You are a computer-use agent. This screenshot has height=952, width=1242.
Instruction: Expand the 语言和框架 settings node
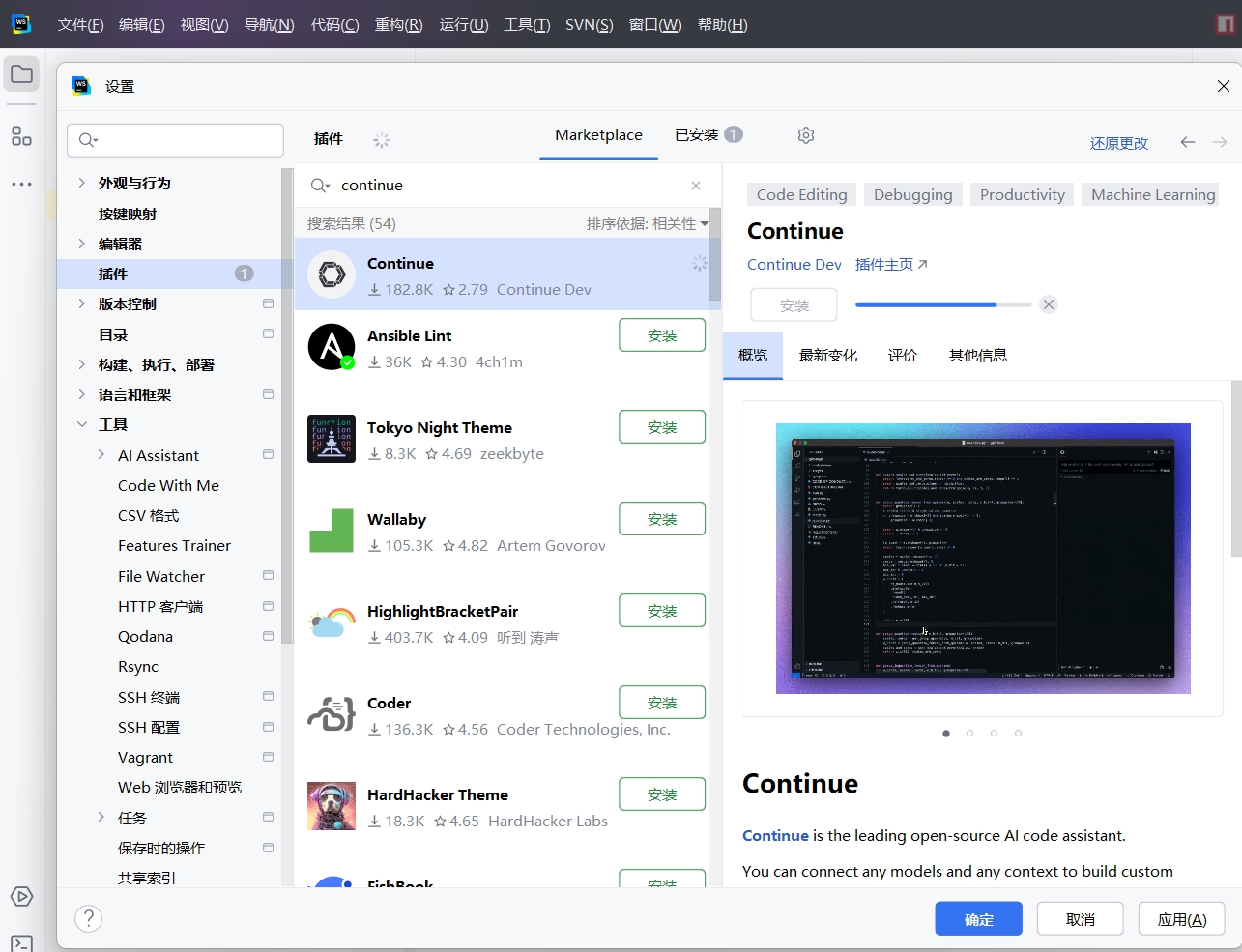(82, 394)
